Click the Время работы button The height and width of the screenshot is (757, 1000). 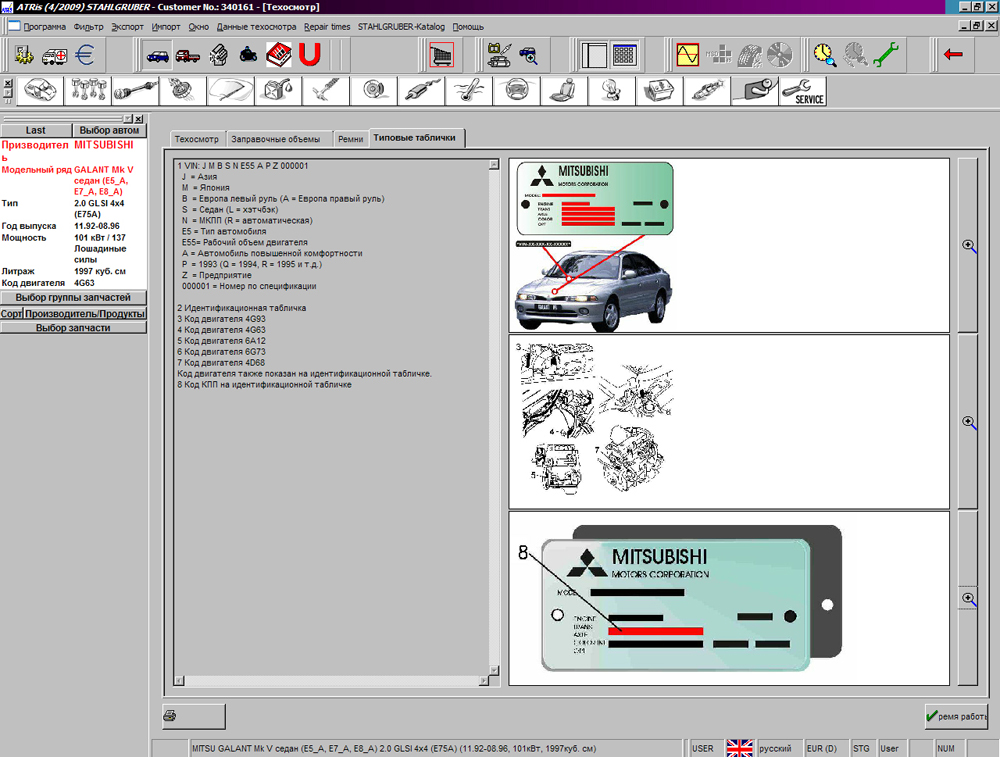click(956, 716)
